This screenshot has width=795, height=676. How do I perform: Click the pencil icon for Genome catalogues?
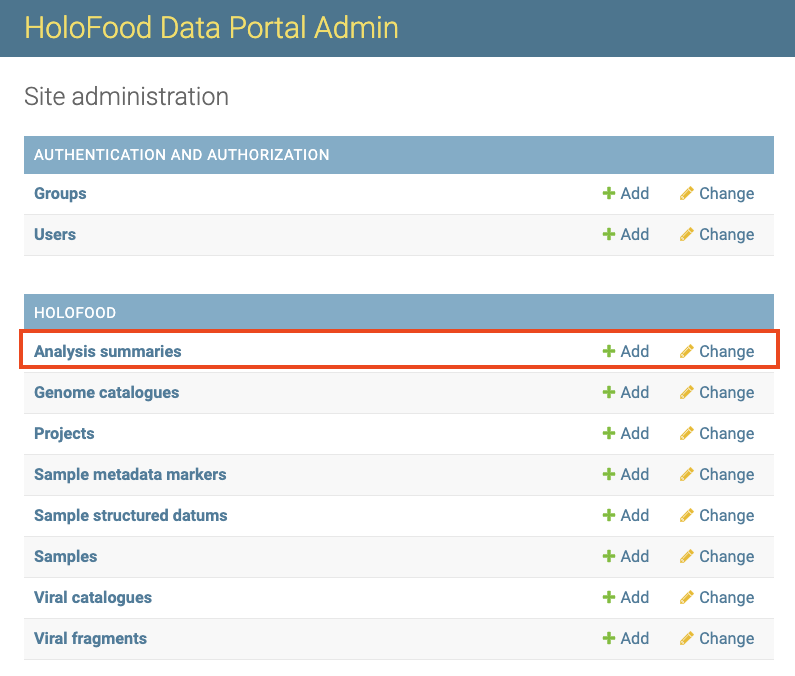point(686,392)
